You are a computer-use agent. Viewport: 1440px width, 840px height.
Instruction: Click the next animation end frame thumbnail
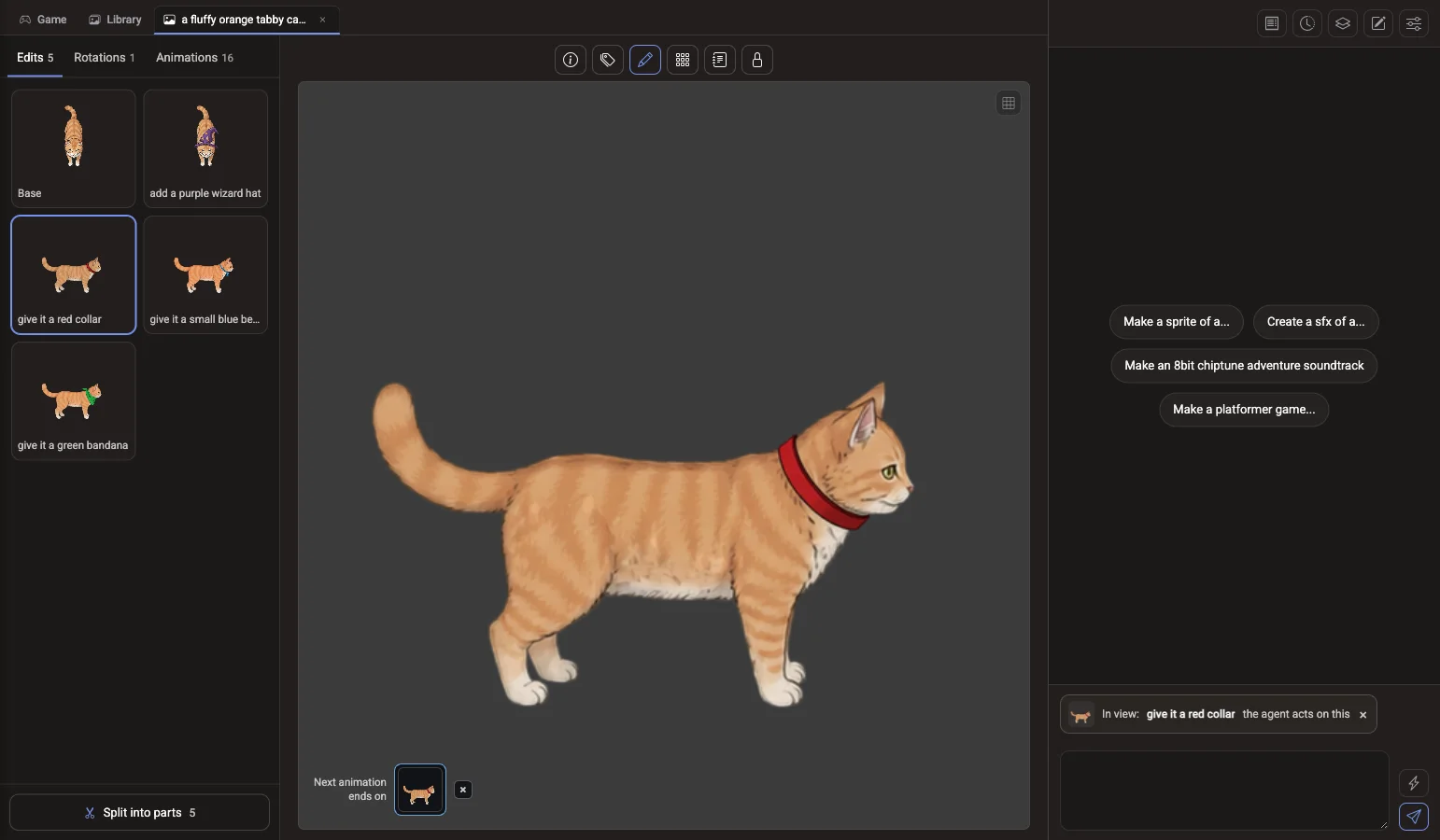pos(420,790)
